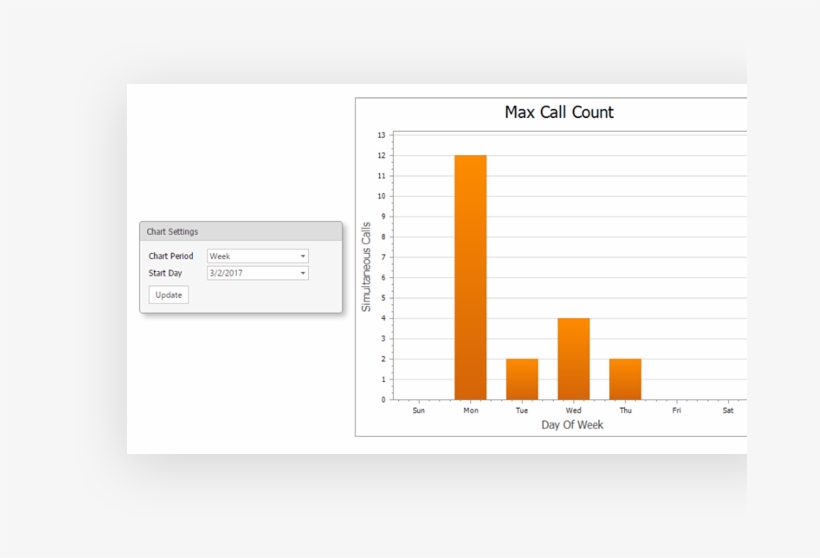The width and height of the screenshot is (820, 558).
Task: Open the Chart Period dropdown arrow
Action: [x=303, y=256]
